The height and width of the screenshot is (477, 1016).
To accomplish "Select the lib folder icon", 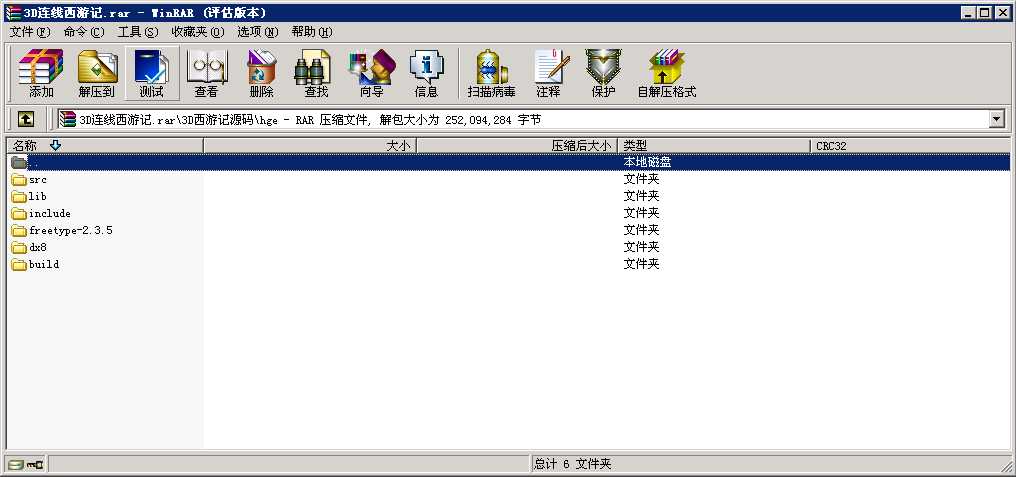I will [19, 196].
